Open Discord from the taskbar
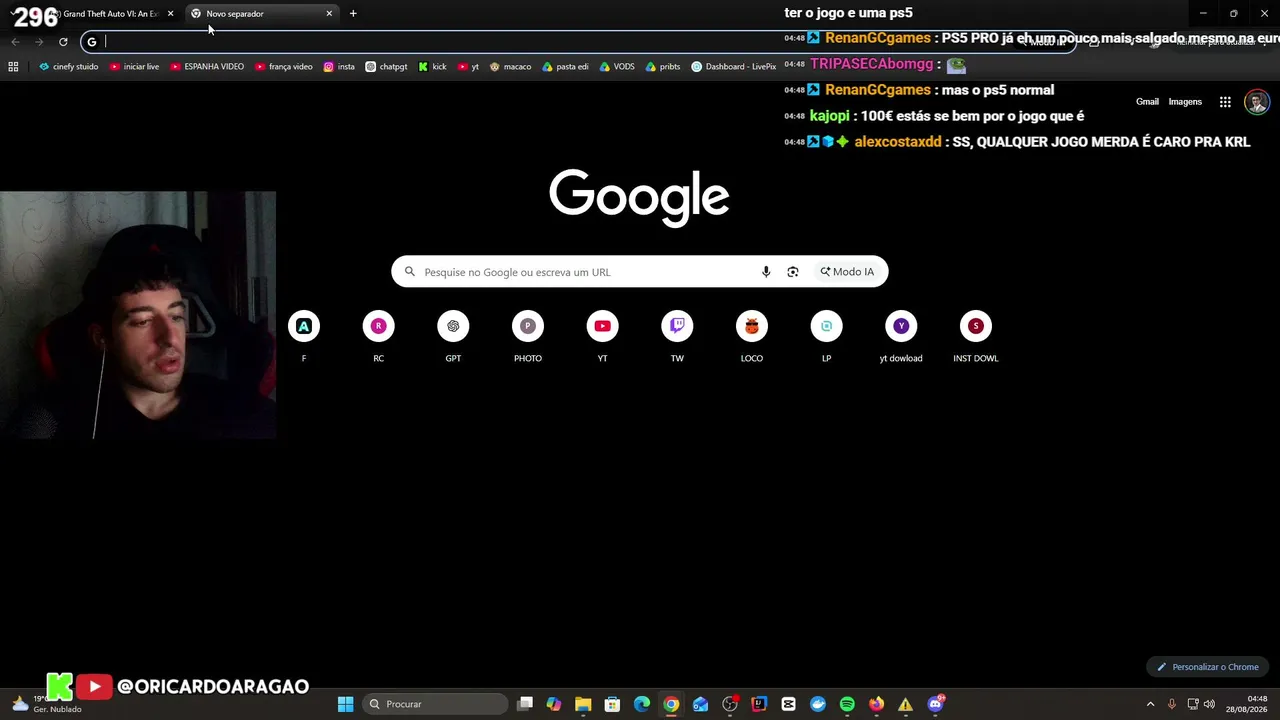Screen dimensions: 1280x720 point(935,704)
